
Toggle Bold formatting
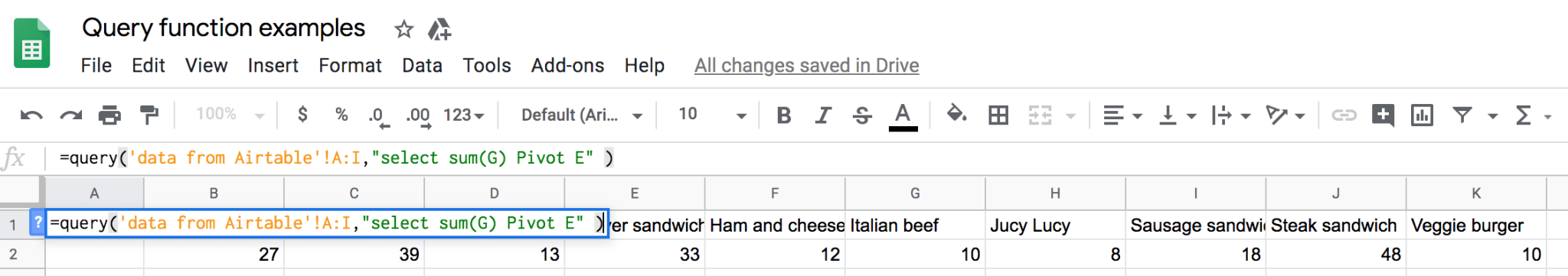pos(783,115)
